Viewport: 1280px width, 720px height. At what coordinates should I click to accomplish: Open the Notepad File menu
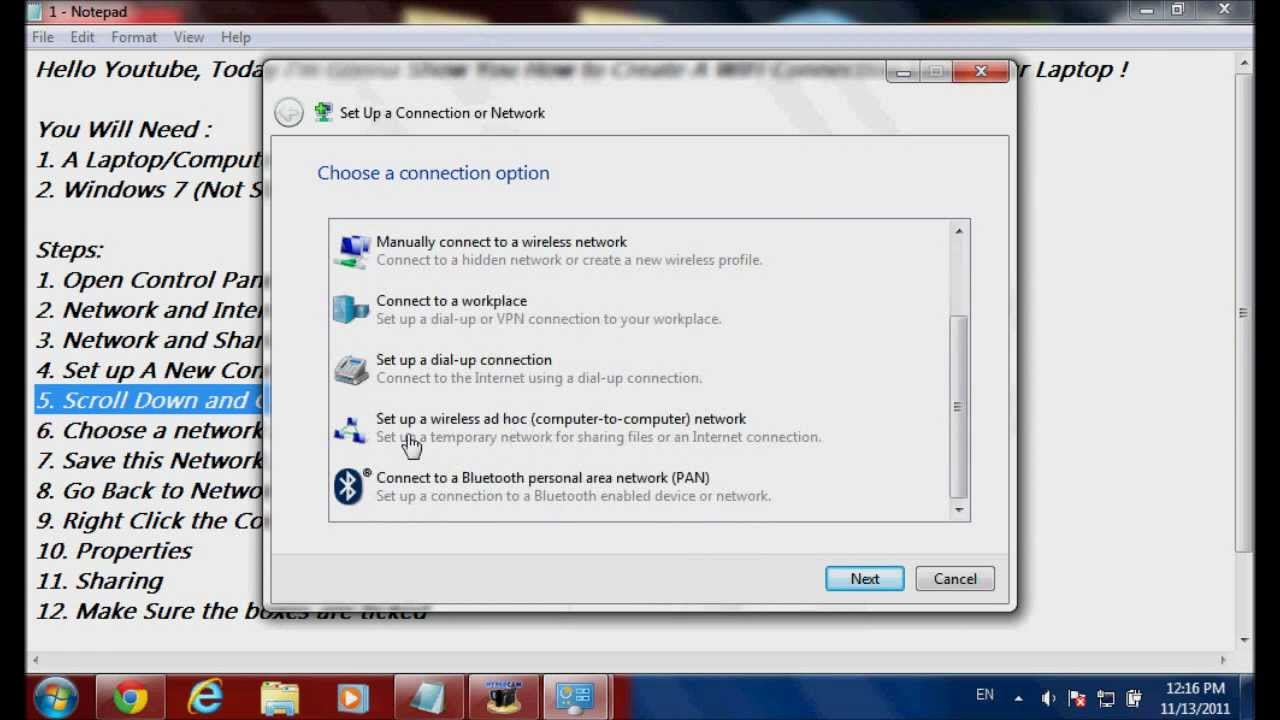point(43,37)
